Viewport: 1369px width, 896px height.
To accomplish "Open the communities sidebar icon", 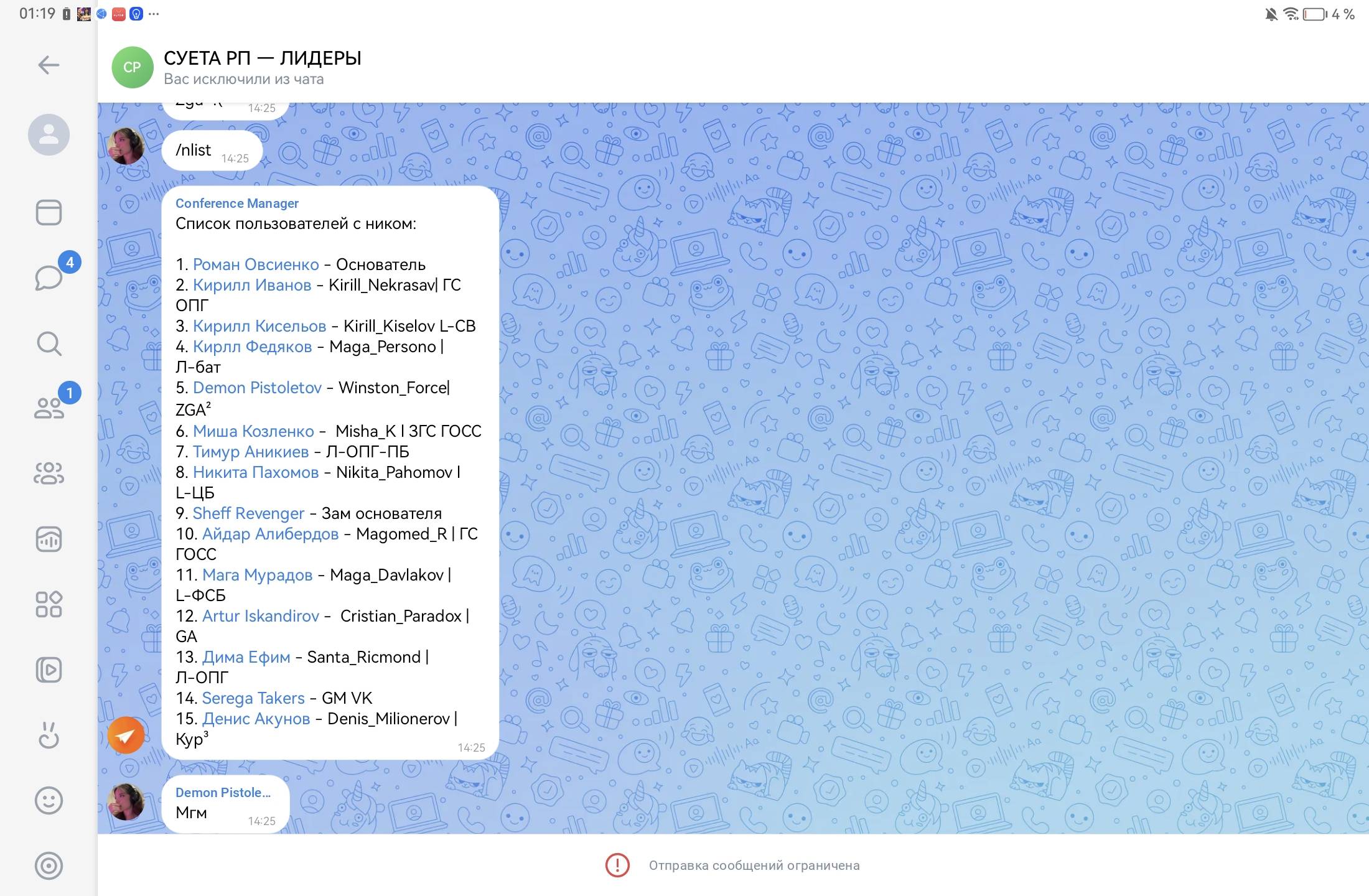I will [49, 474].
